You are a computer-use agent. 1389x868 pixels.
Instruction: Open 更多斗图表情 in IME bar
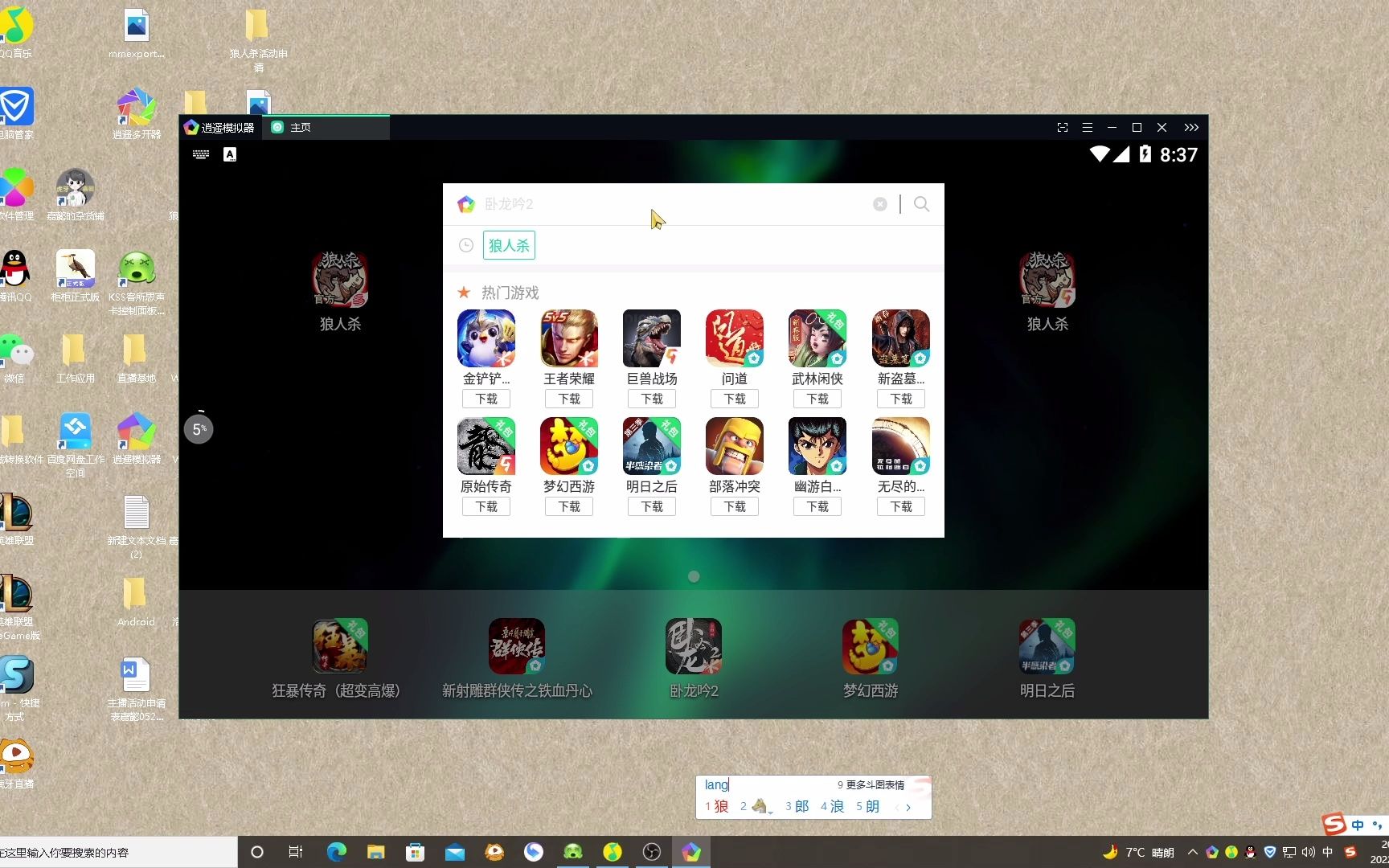pos(871,785)
